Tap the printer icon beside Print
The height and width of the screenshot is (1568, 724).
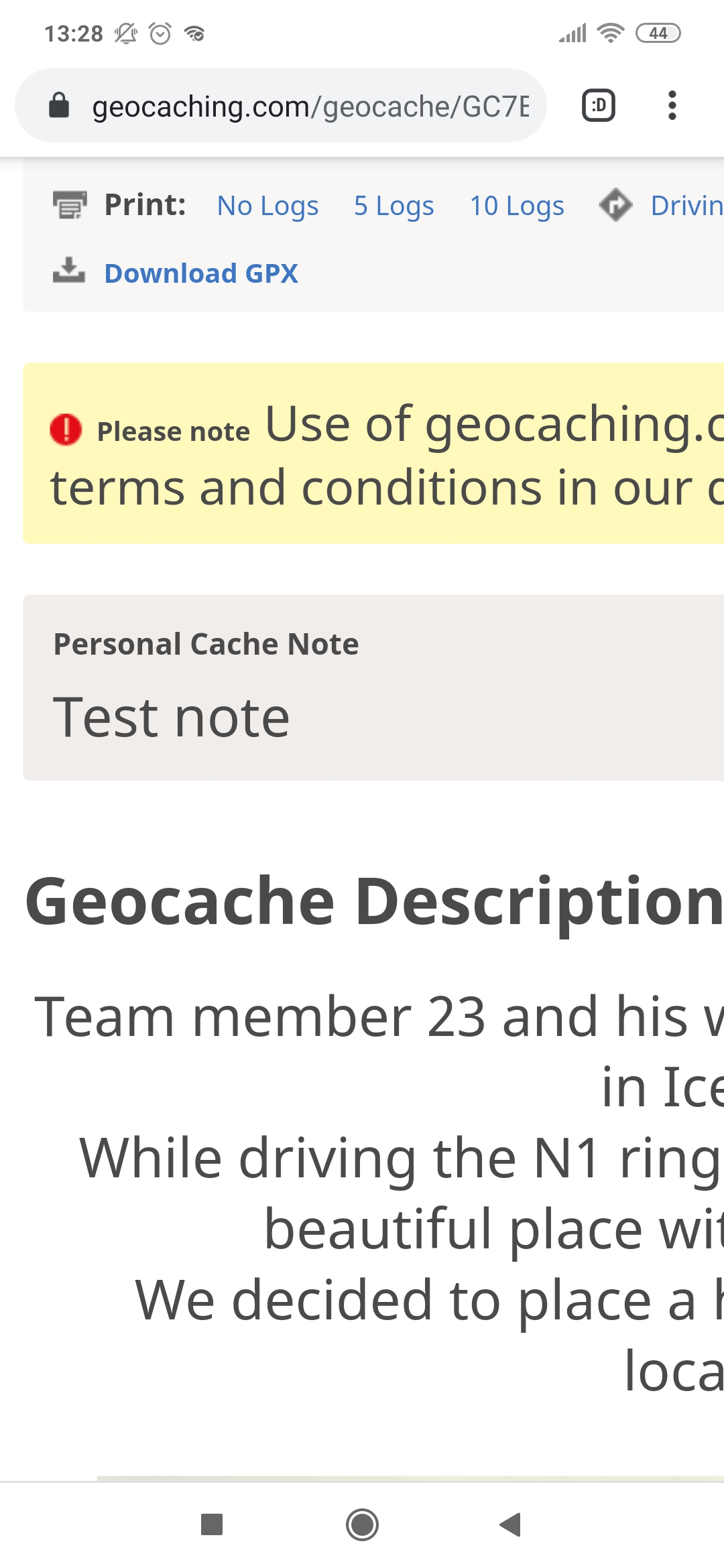pos(70,205)
